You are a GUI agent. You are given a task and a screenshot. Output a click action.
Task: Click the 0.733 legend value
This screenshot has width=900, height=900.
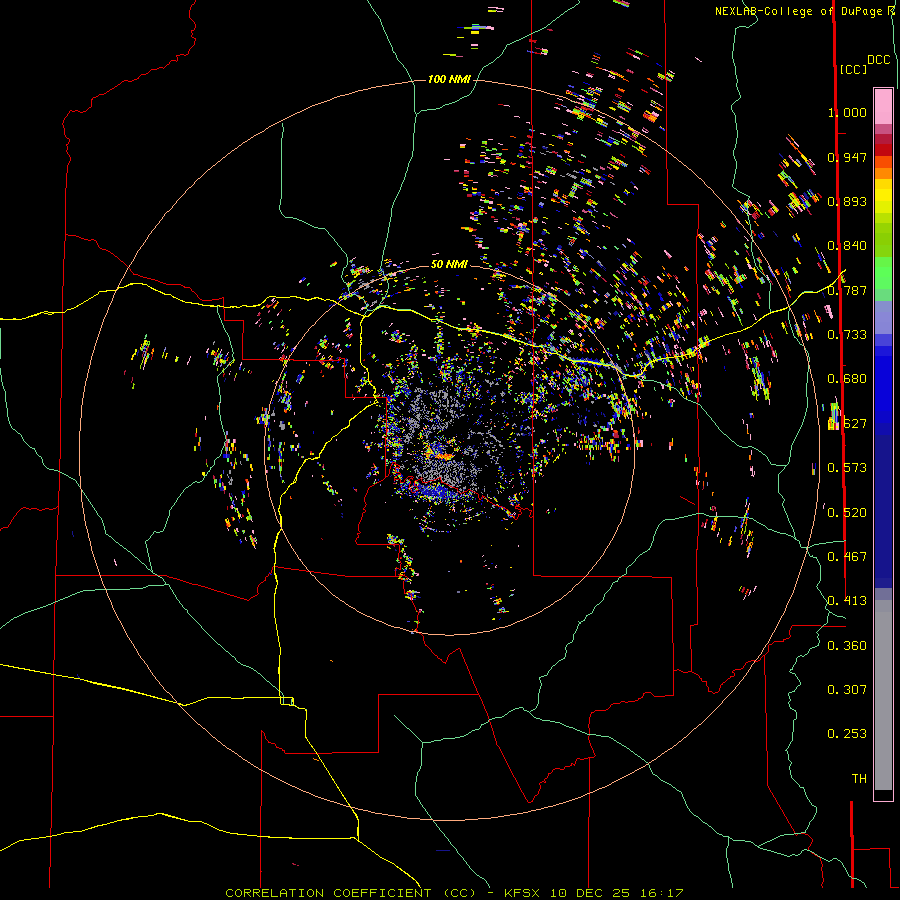coord(847,335)
